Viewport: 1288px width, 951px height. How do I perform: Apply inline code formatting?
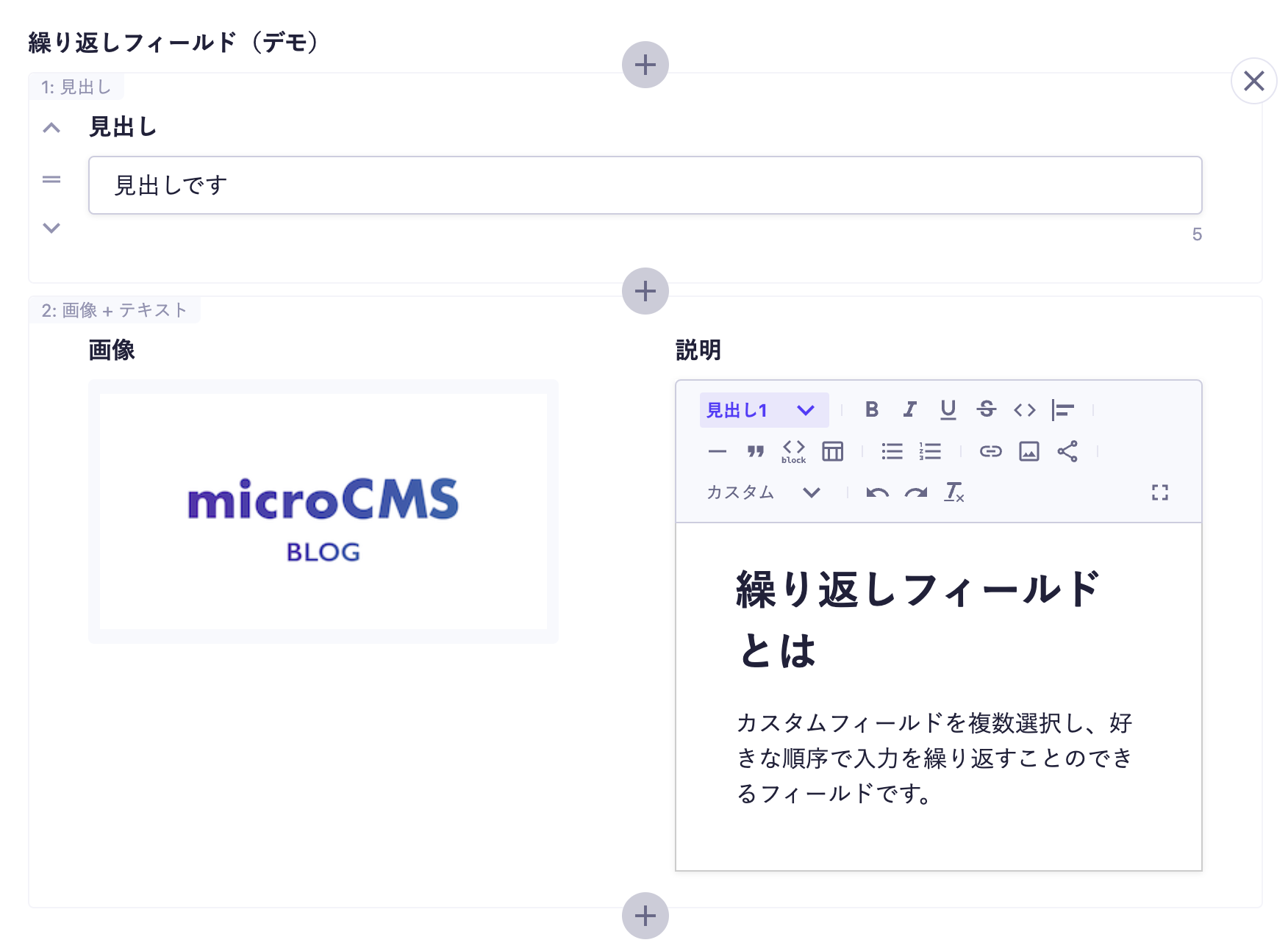click(1025, 409)
